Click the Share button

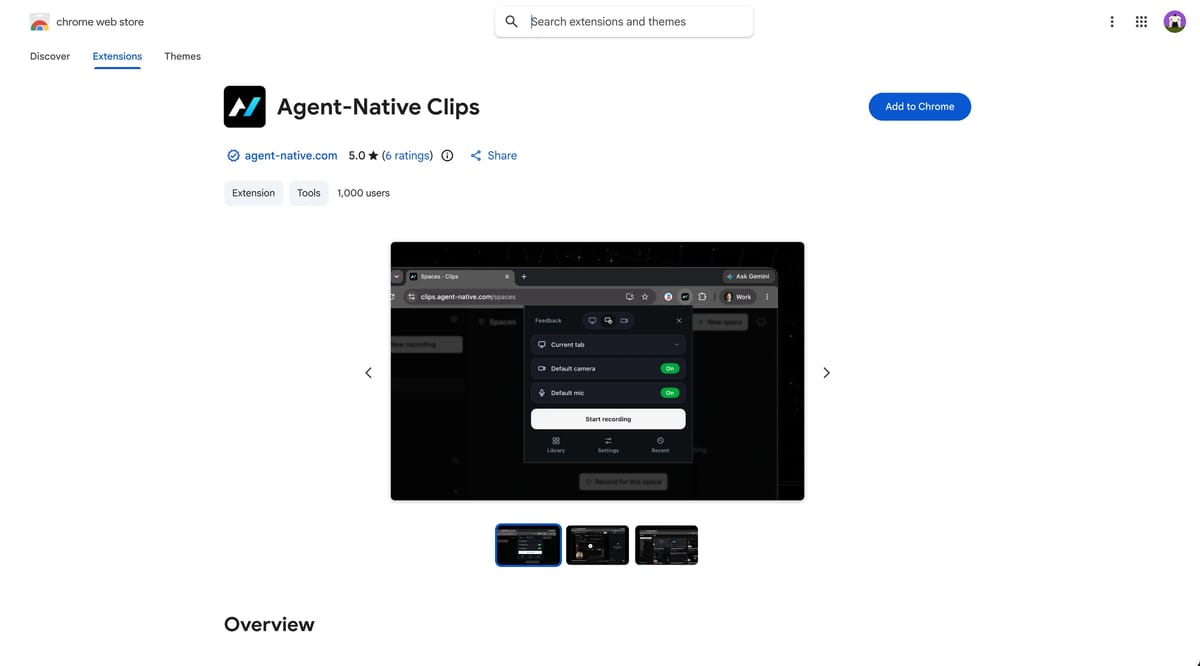[493, 155]
